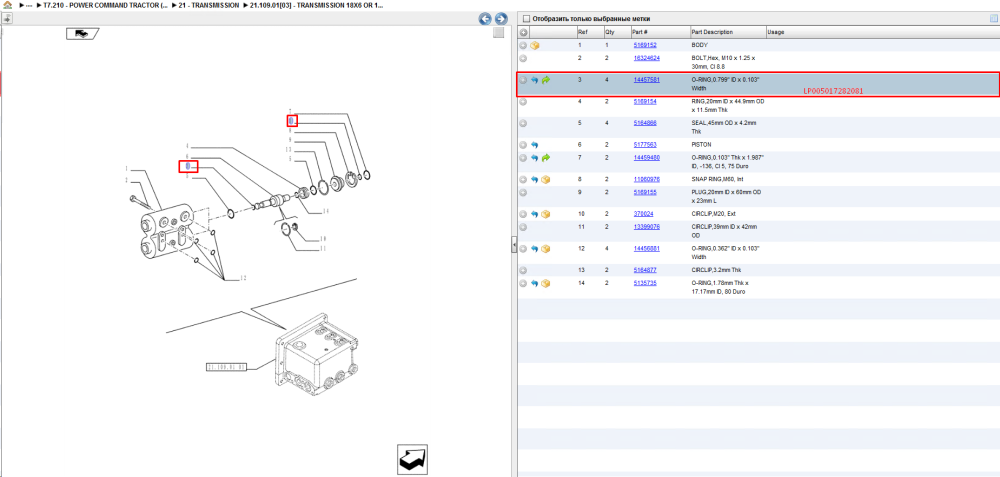The image size is (1000, 477).
Task: Open the 21.109.01[03] Transmission 18x6 breadcrumb
Action: [x=317, y=5]
